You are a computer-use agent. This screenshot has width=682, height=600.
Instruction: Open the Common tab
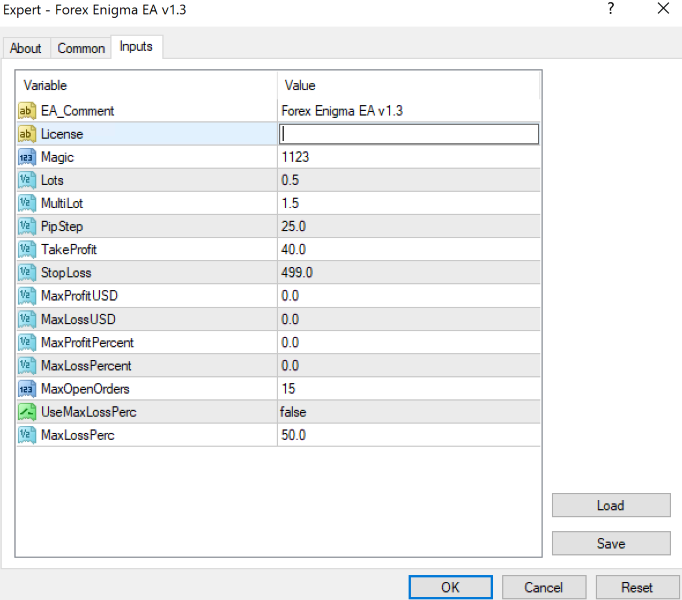pos(81,48)
